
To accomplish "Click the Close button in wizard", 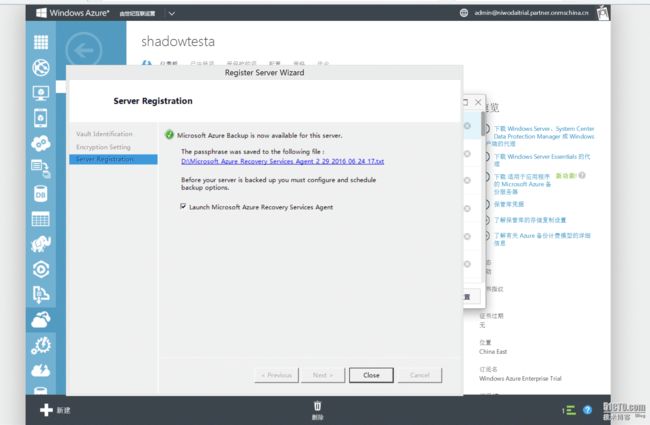I will [x=371, y=375].
